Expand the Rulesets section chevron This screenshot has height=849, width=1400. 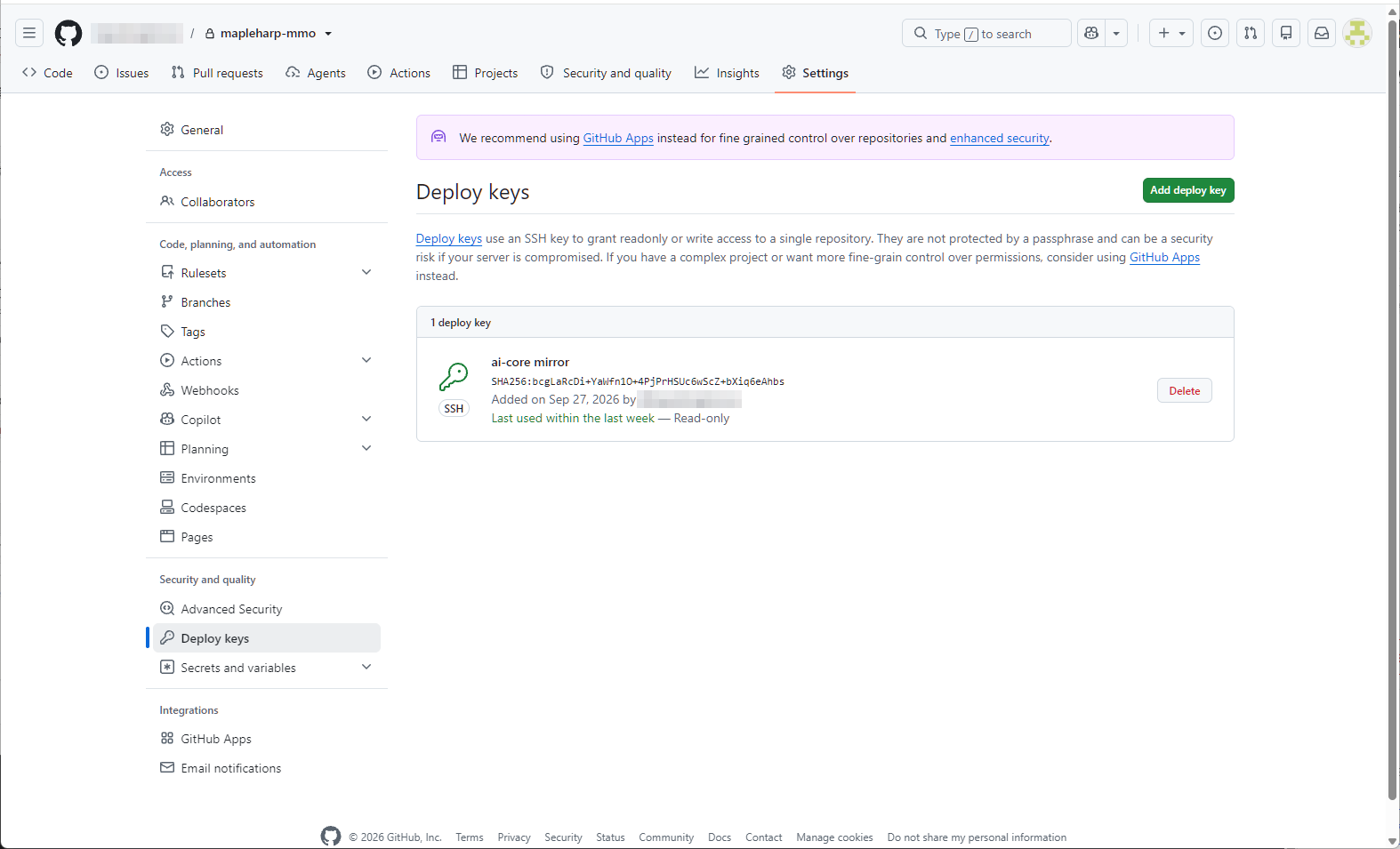click(366, 272)
